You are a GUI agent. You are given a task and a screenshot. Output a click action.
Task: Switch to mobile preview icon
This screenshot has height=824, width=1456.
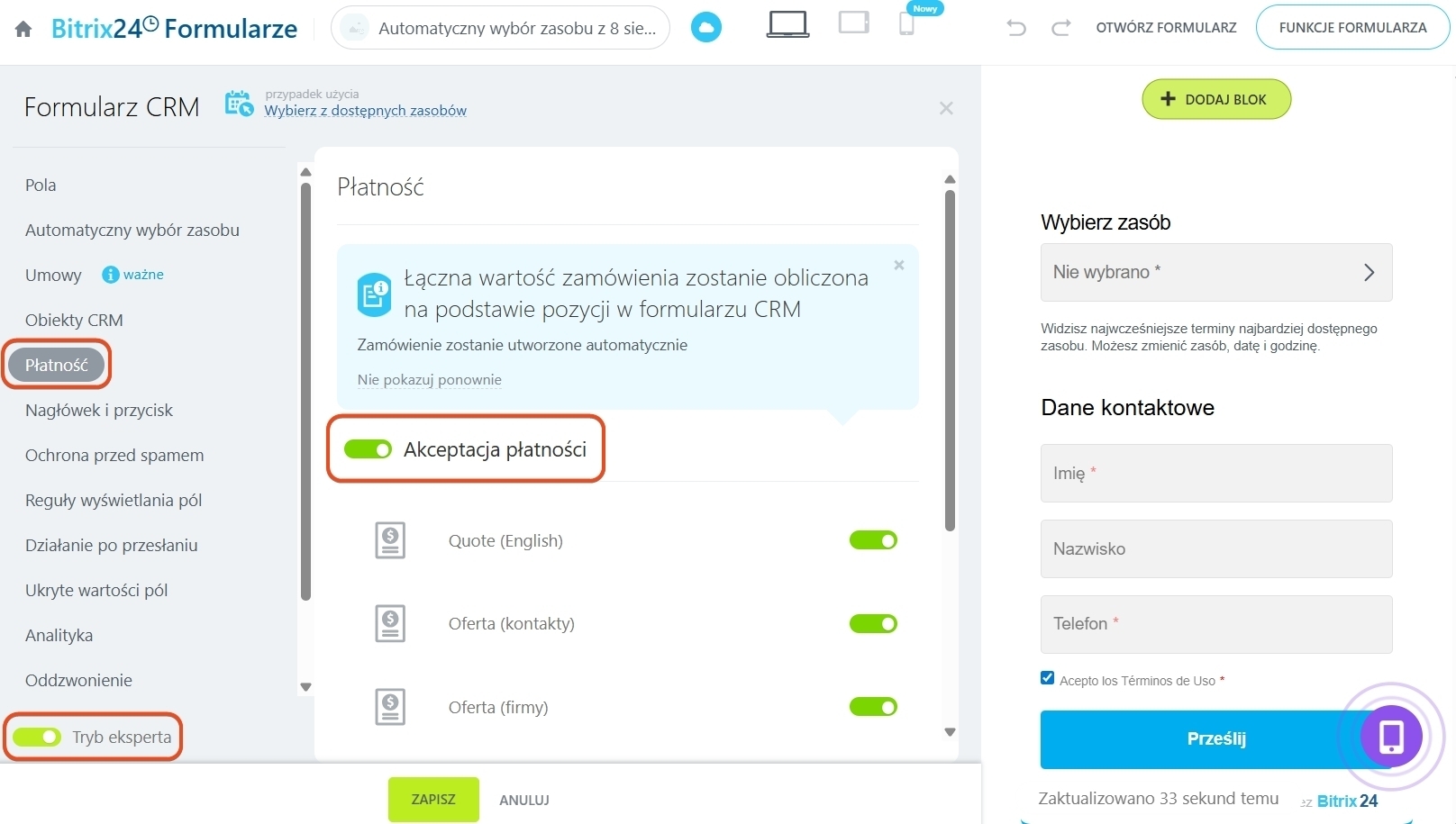click(906, 24)
